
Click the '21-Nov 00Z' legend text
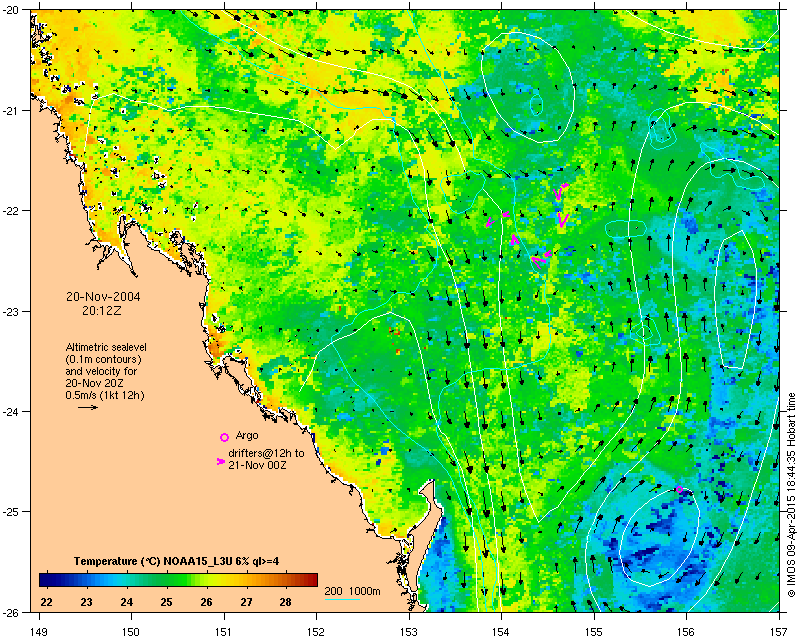(257, 465)
